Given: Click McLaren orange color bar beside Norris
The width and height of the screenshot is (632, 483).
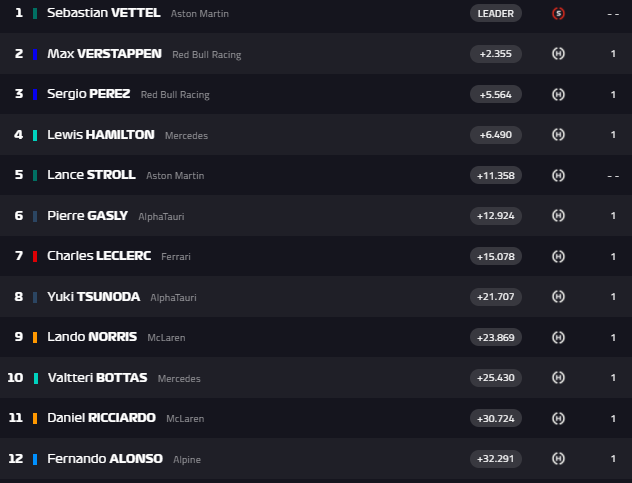Looking at the screenshot, I should click(35, 337).
